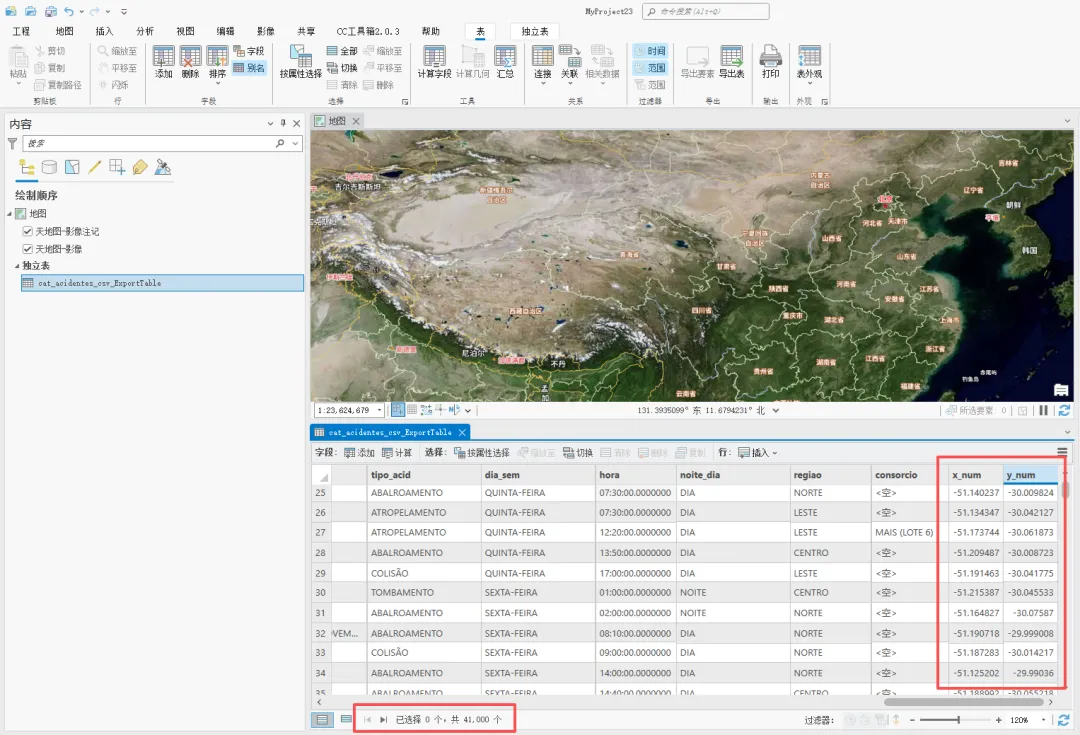Click the 排序 sort fields icon
Image resolution: width=1080 pixels, height=735 pixels.
[218, 62]
